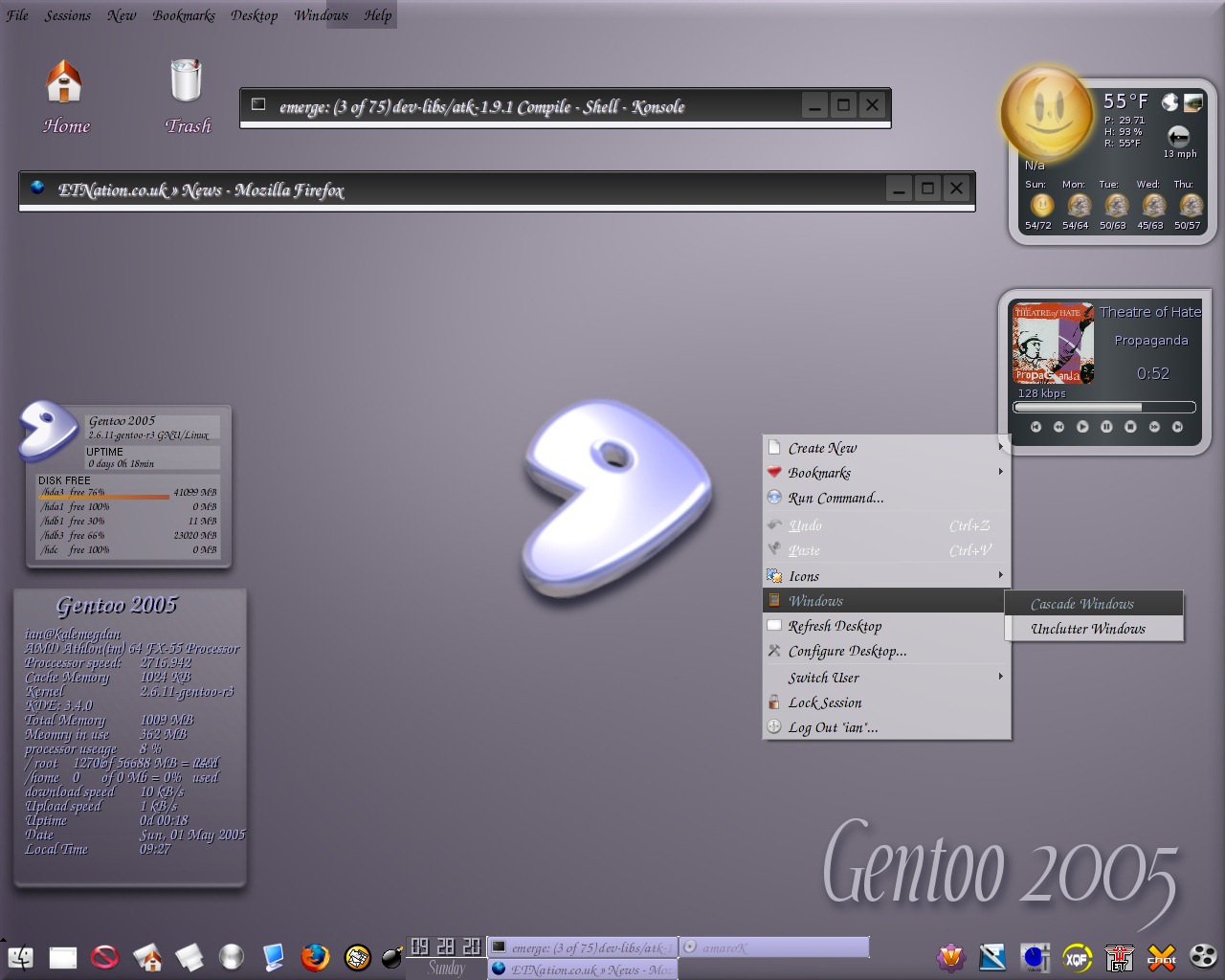
Task: Click the track progress bar in player widget
Action: [x=1104, y=407]
